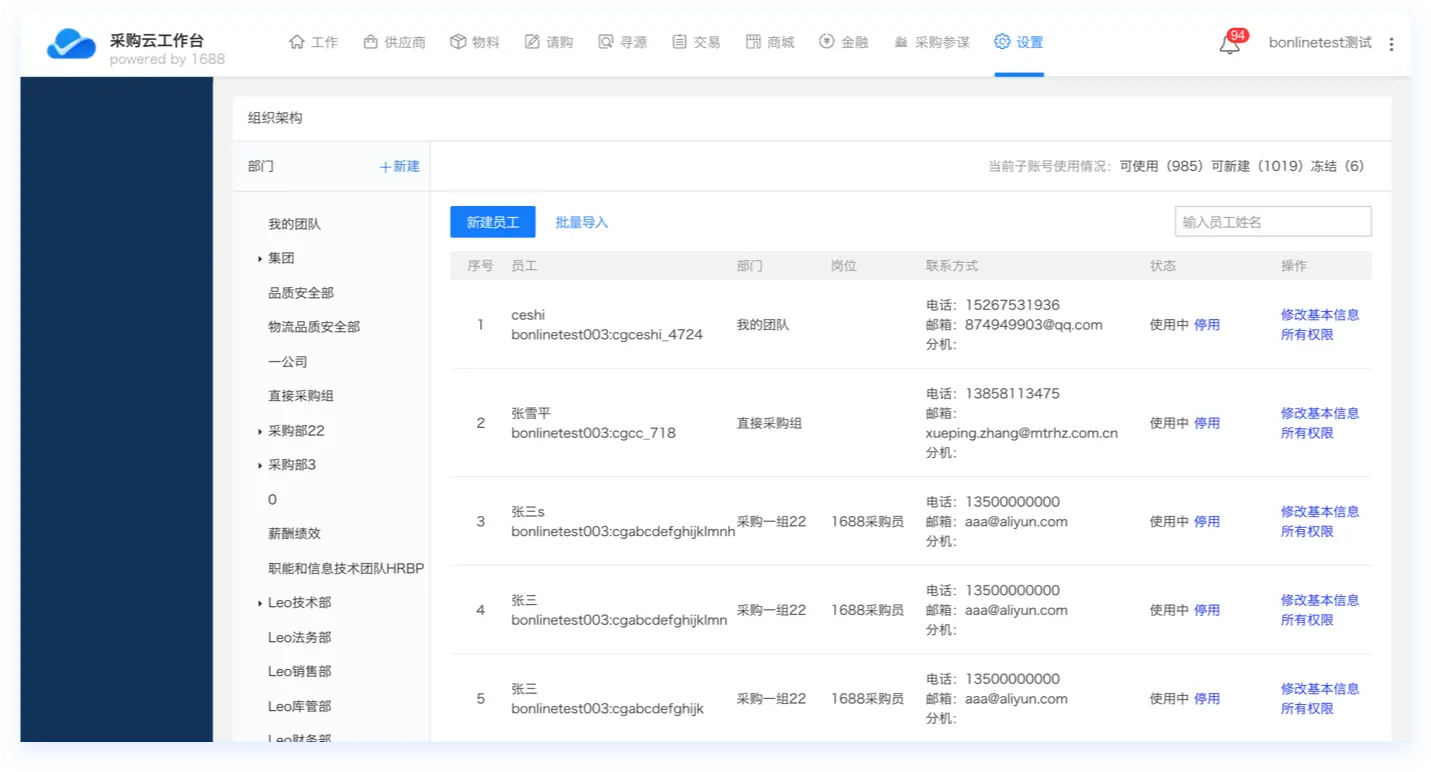The height and width of the screenshot is (772, 1431).
Task: Click the edit icon beside 请购
Action: pyautogui.click(x=532, y=42)
